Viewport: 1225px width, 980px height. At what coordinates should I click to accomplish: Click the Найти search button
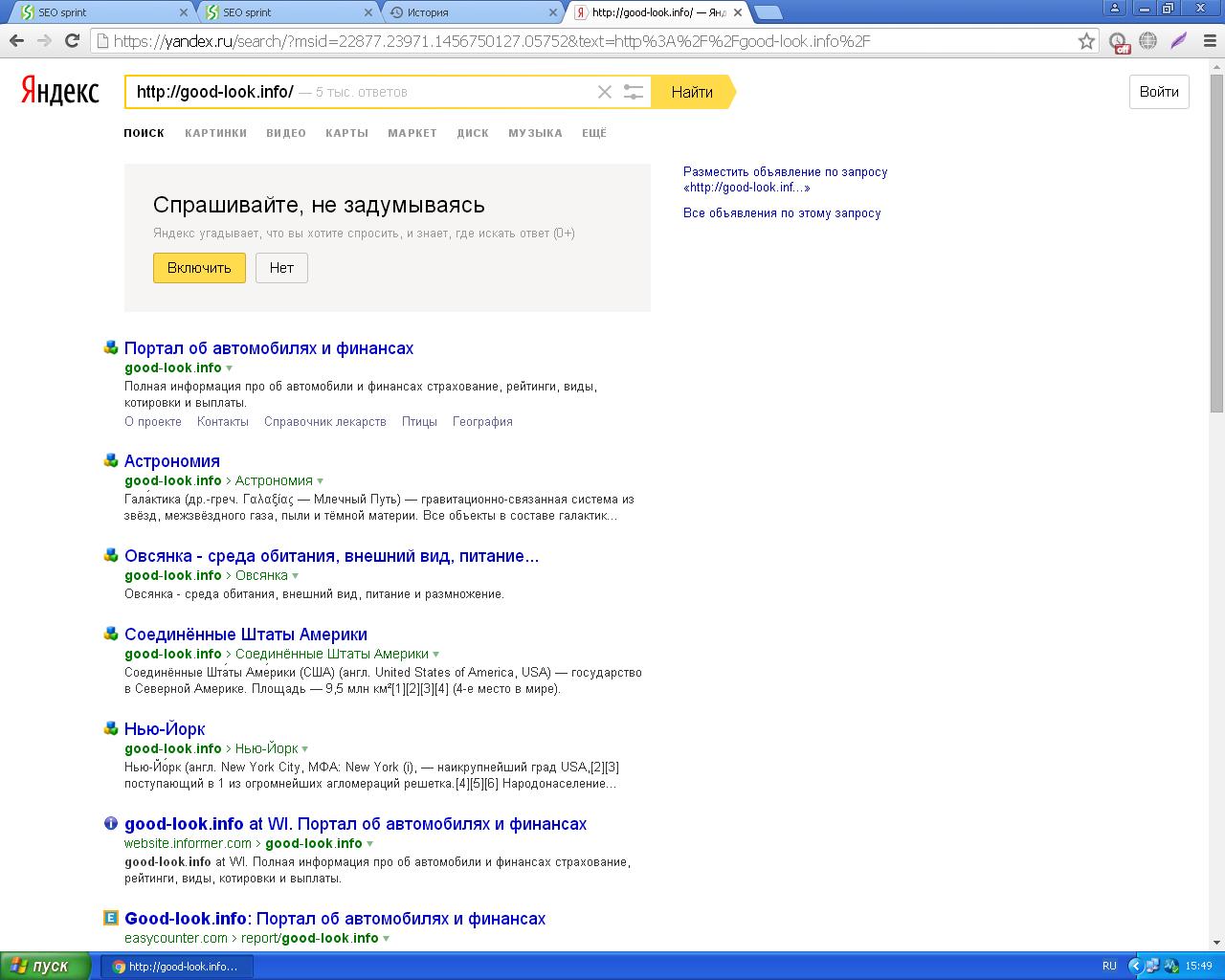(692, 92)
